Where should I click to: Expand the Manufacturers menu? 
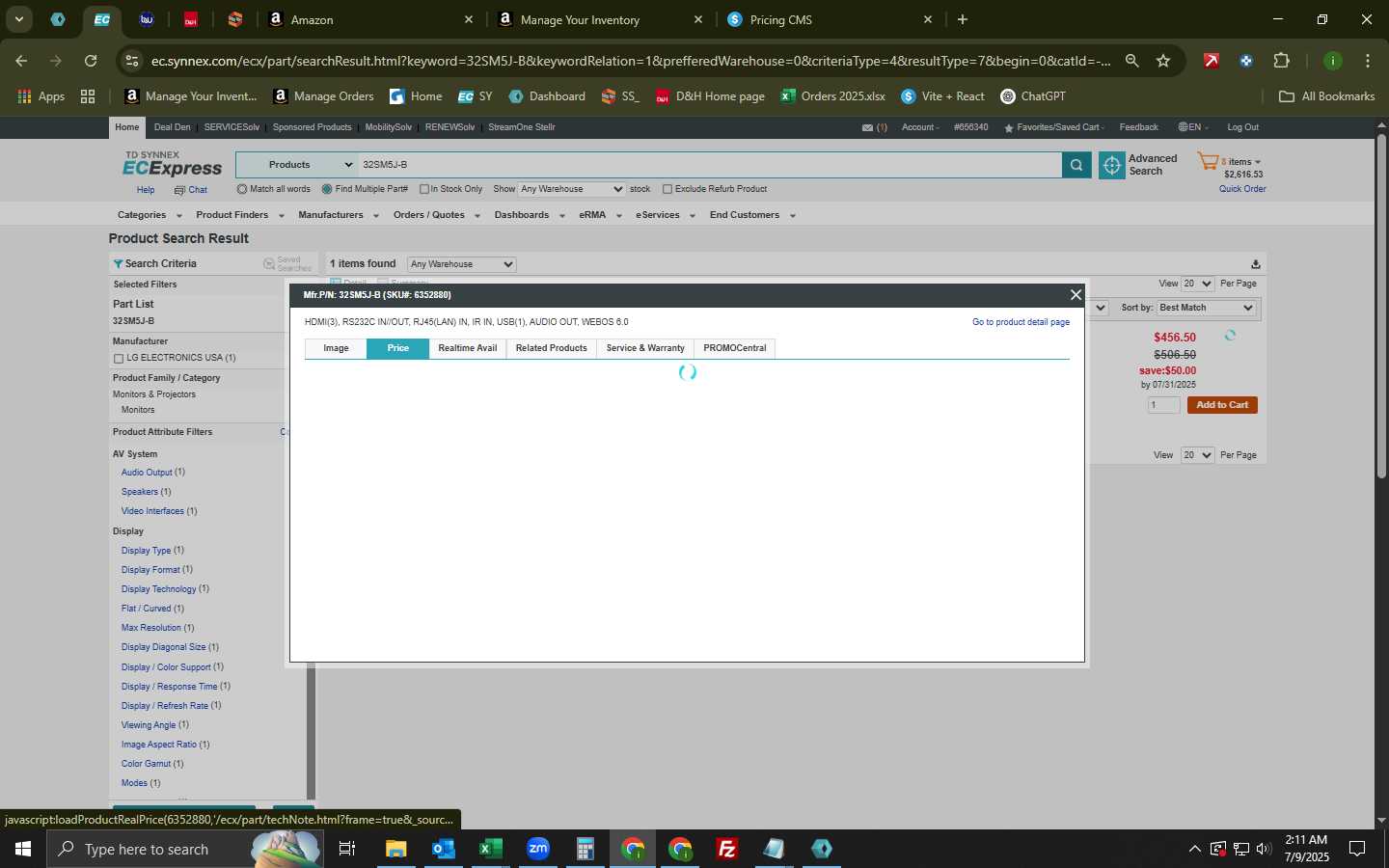tap(339, 215)
